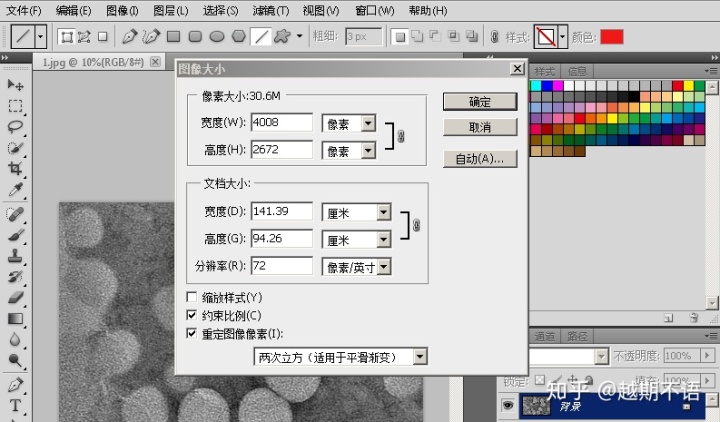Screen dimensions: 720x422
Task: Click 取消 to cancel dialog
Action: click(480, 127)
